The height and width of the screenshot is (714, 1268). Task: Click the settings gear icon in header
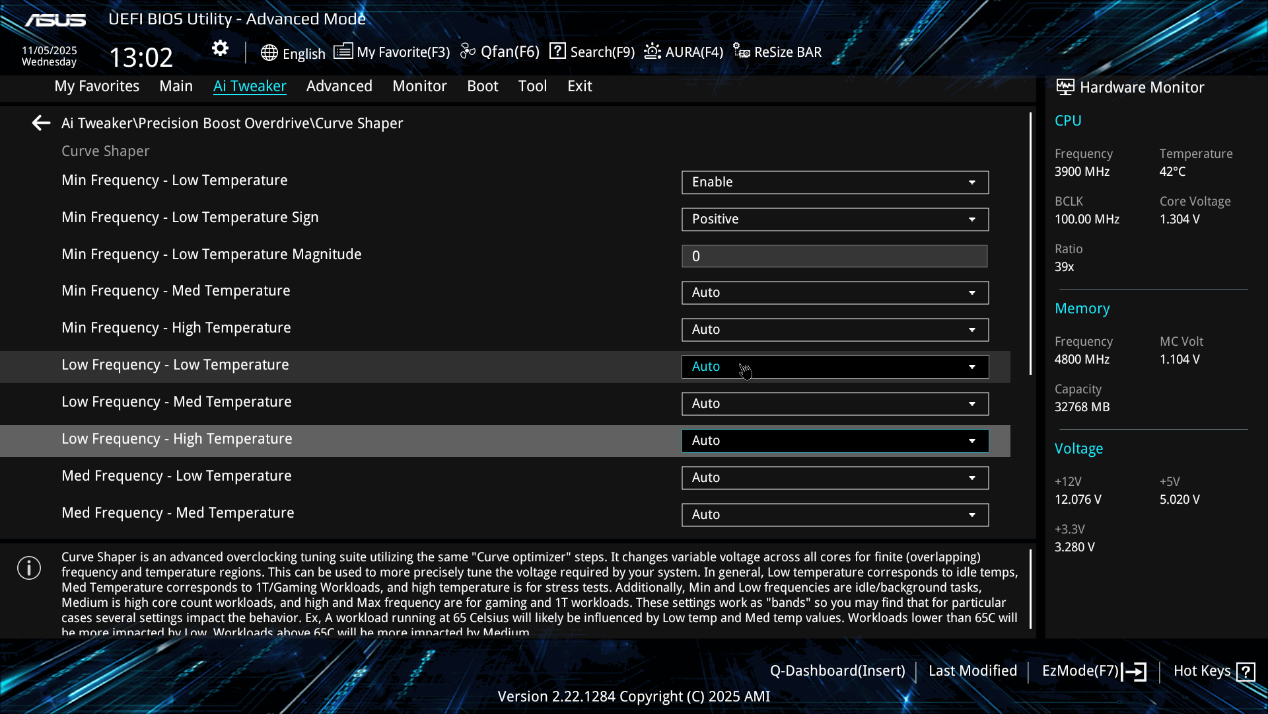click(220, 49)
